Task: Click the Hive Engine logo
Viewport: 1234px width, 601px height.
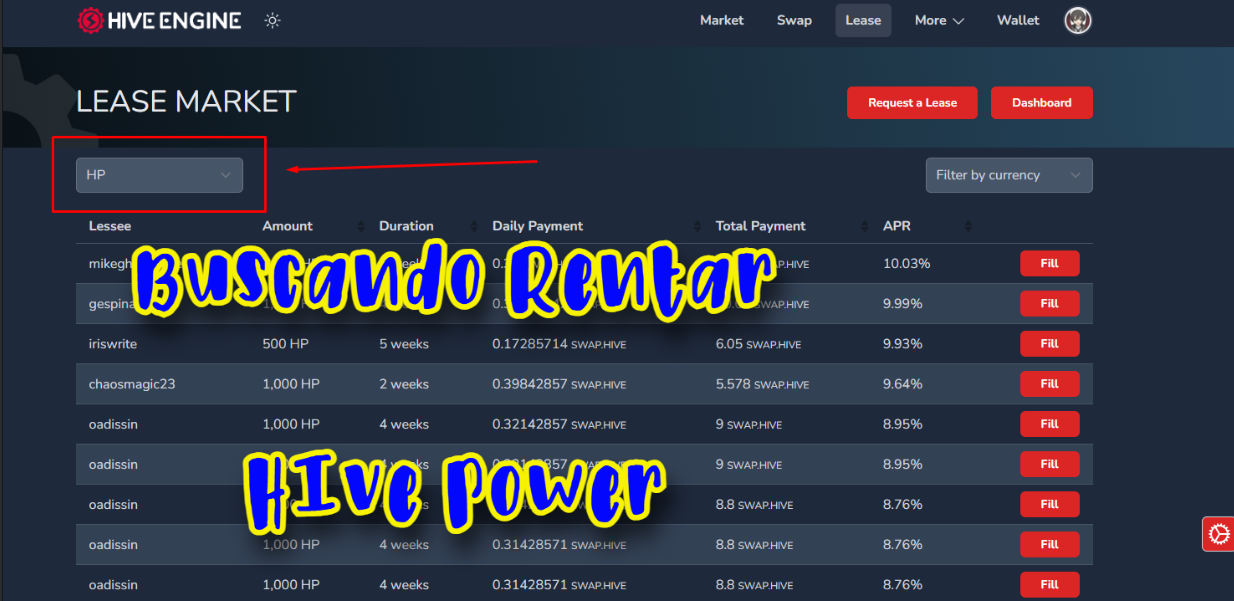Action: 160,20
